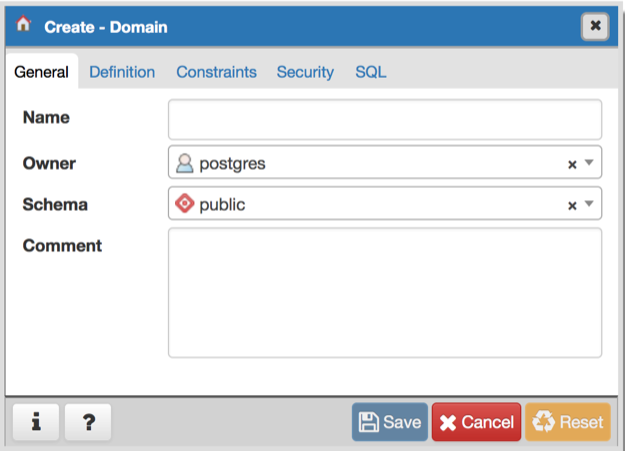Click inside the Comment text area
The image size is (625, 451).
(384, 292)
